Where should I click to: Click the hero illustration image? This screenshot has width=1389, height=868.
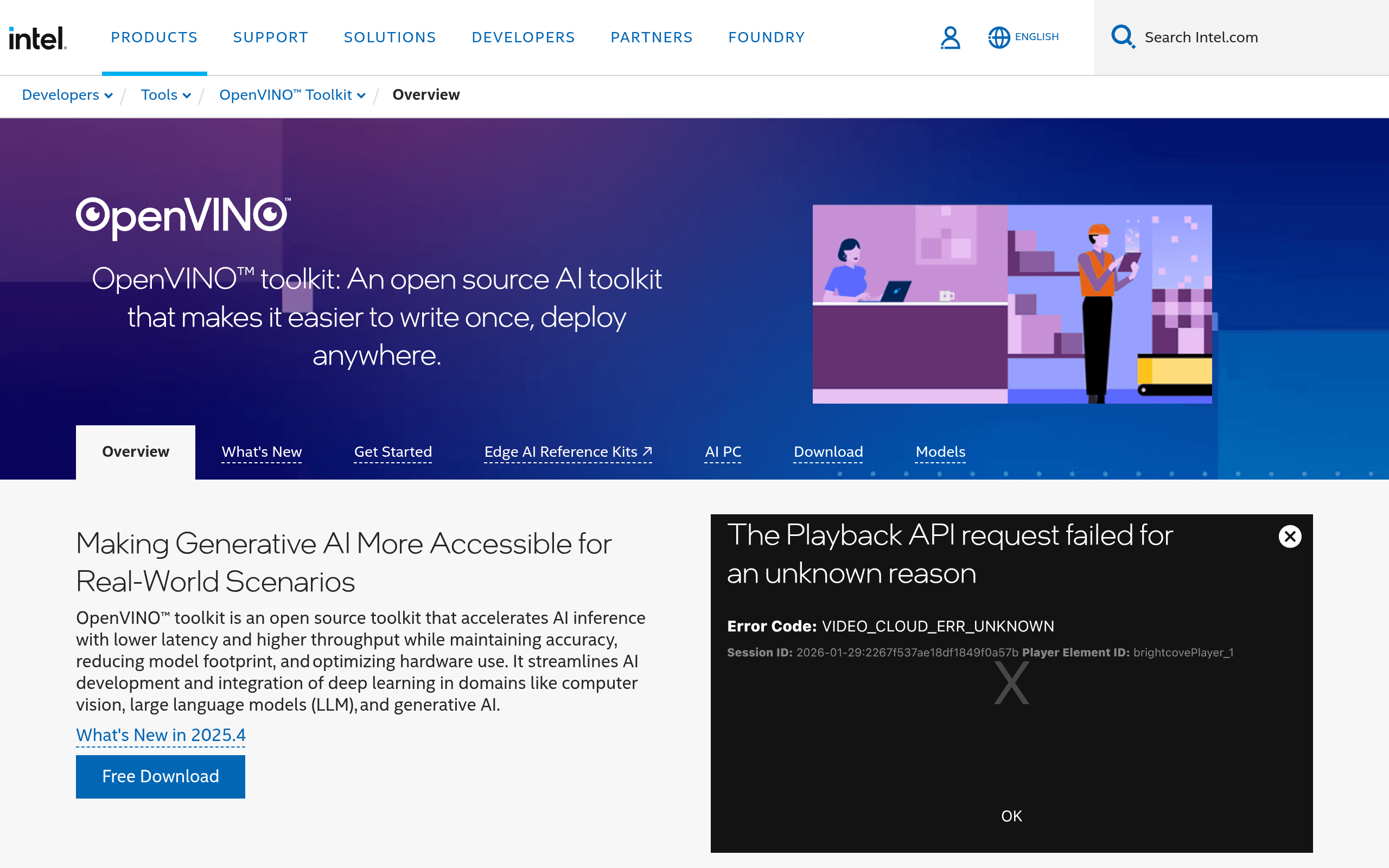1012,304
